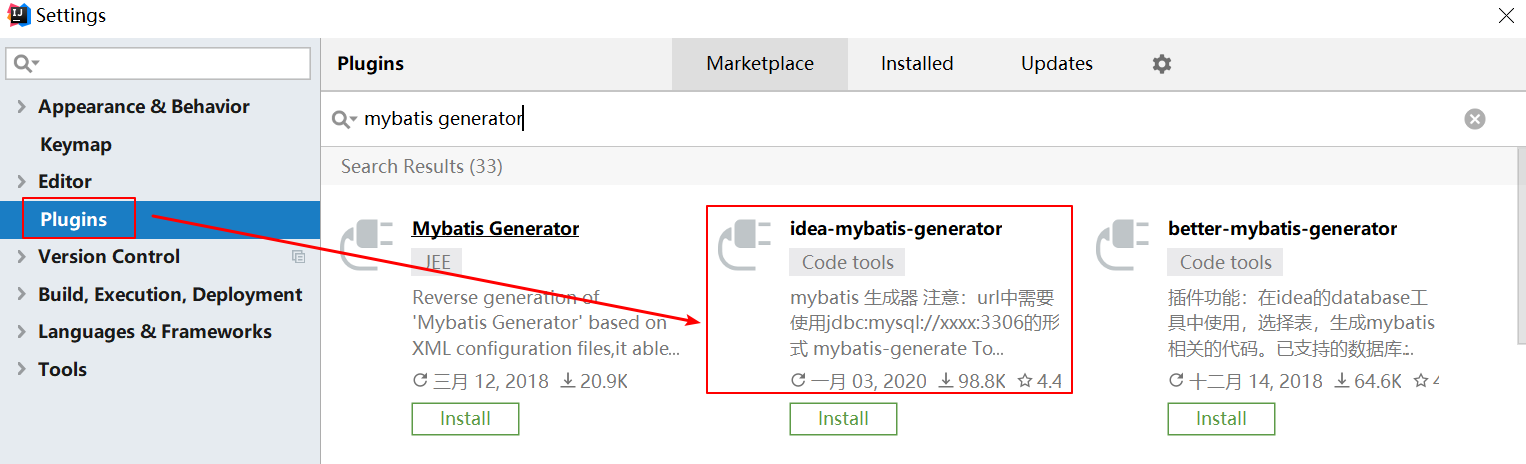Select Keymap in the settings tree
The image size is (1526, 464).
[76, 145]
